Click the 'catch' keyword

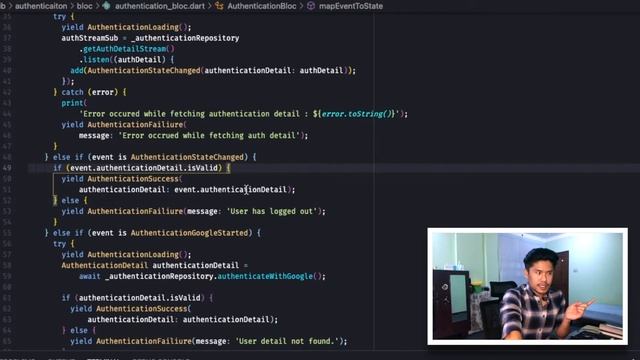coord(72,92)
